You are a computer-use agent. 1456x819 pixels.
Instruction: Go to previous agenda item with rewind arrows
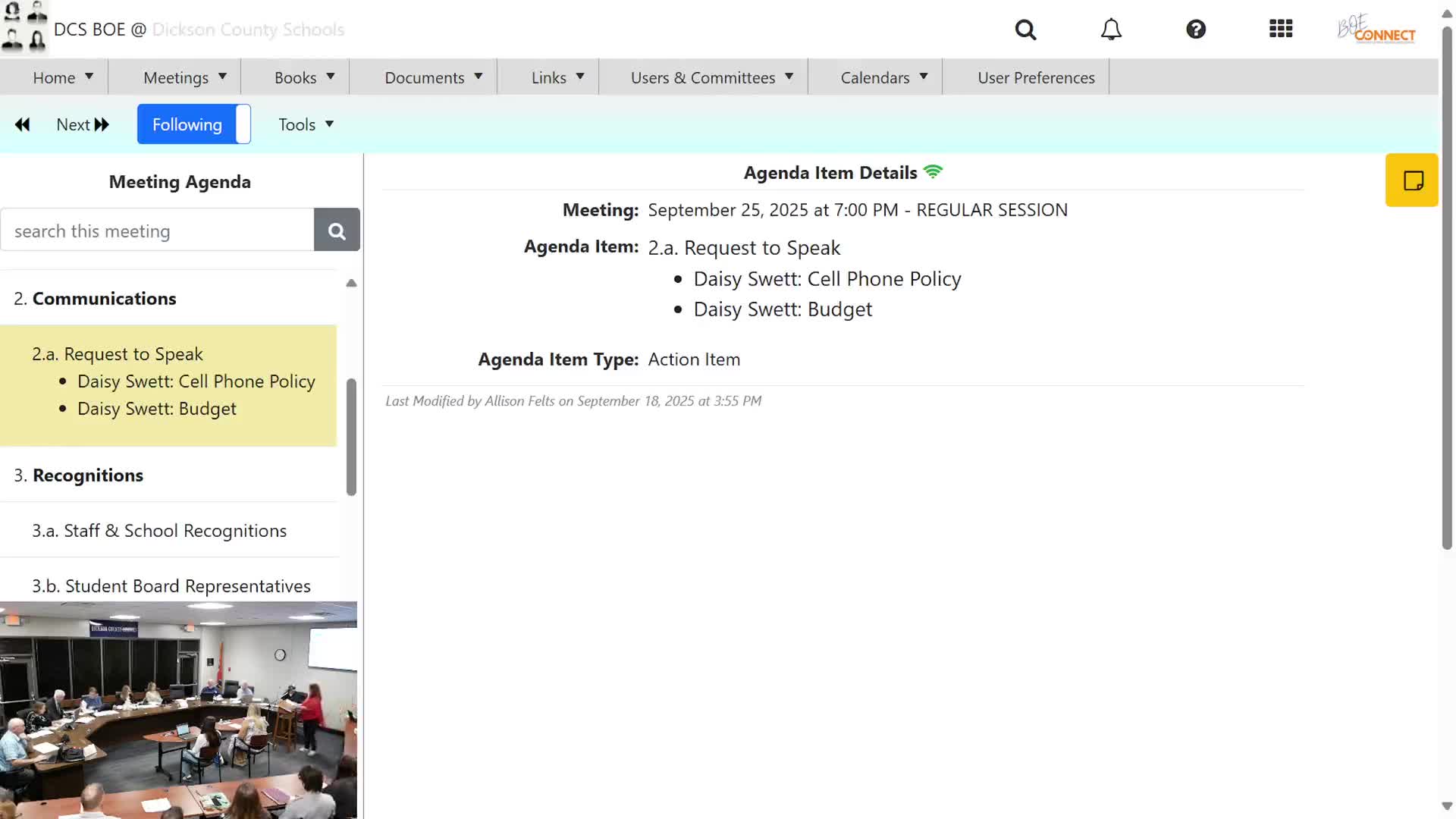(23, 124)
